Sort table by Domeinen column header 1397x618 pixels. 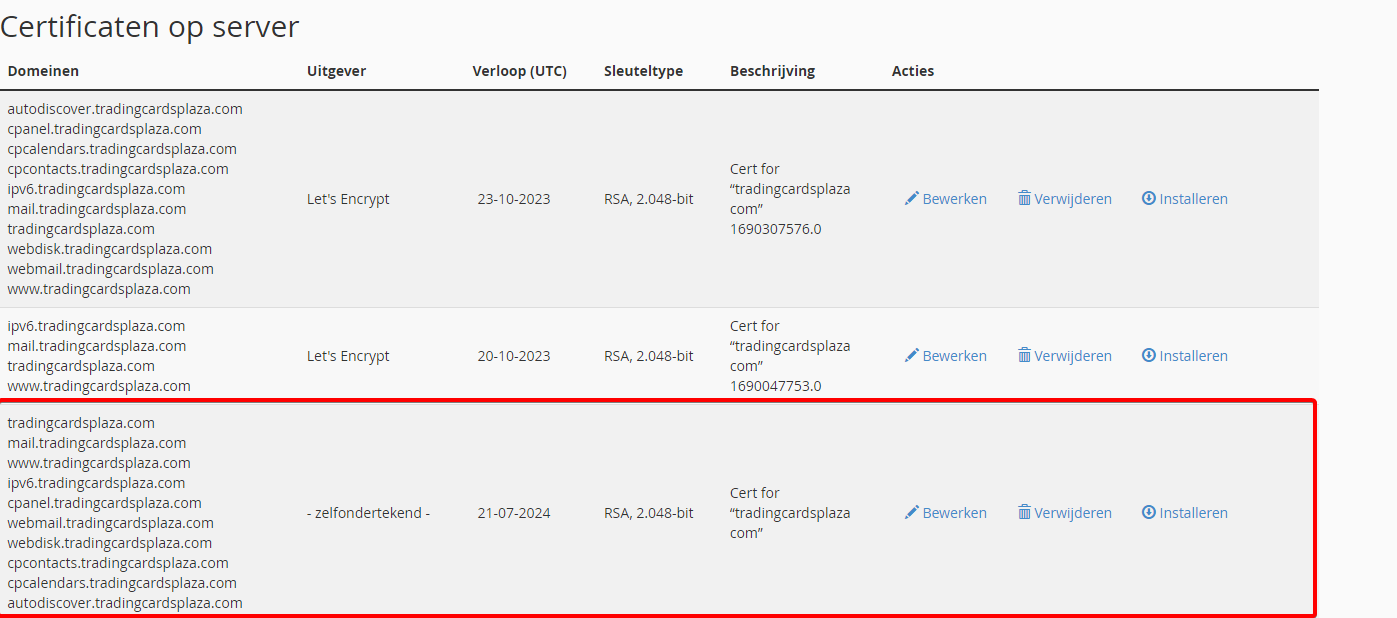(x=43, y=71)
